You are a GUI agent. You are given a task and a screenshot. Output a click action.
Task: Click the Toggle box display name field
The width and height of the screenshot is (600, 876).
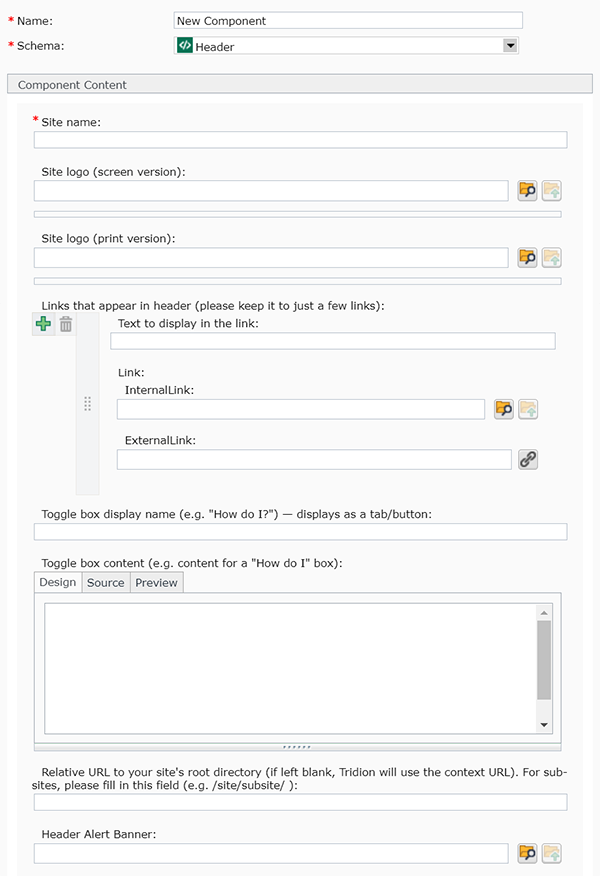pyautogui.click(x=300, y=532)
